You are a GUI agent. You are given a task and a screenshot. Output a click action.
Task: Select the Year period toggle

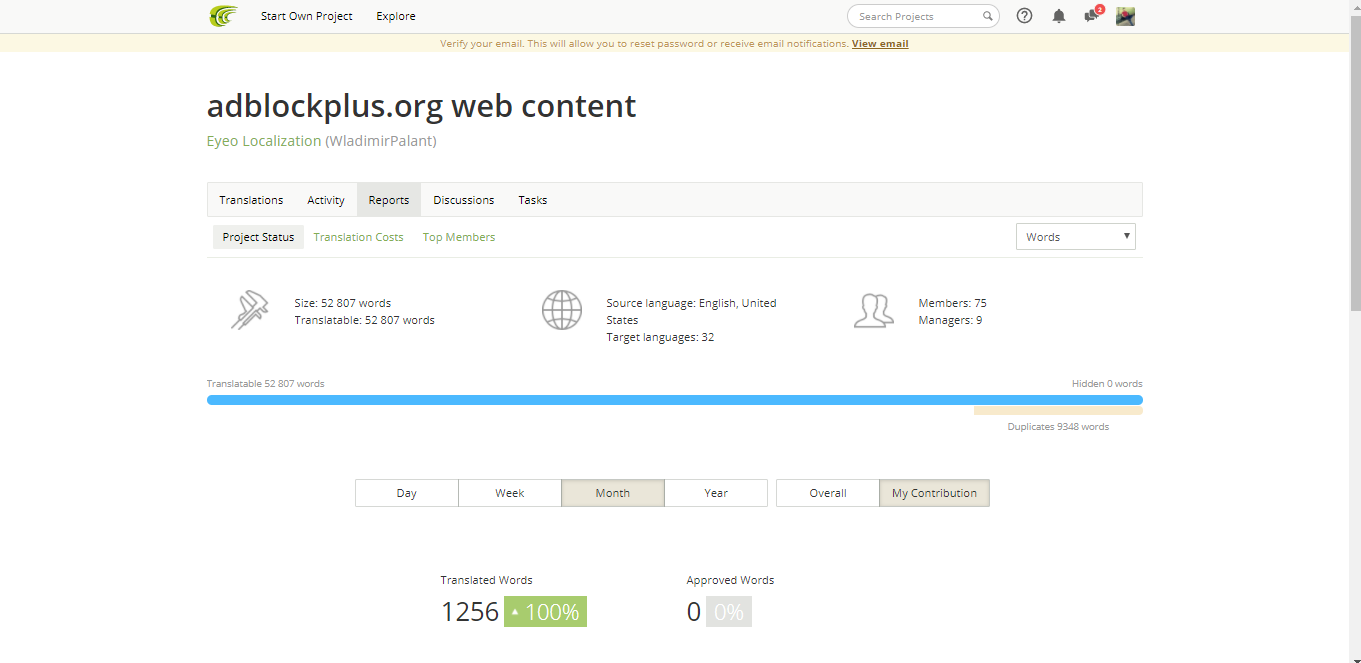pyautogui.click(x=716, y=493)
